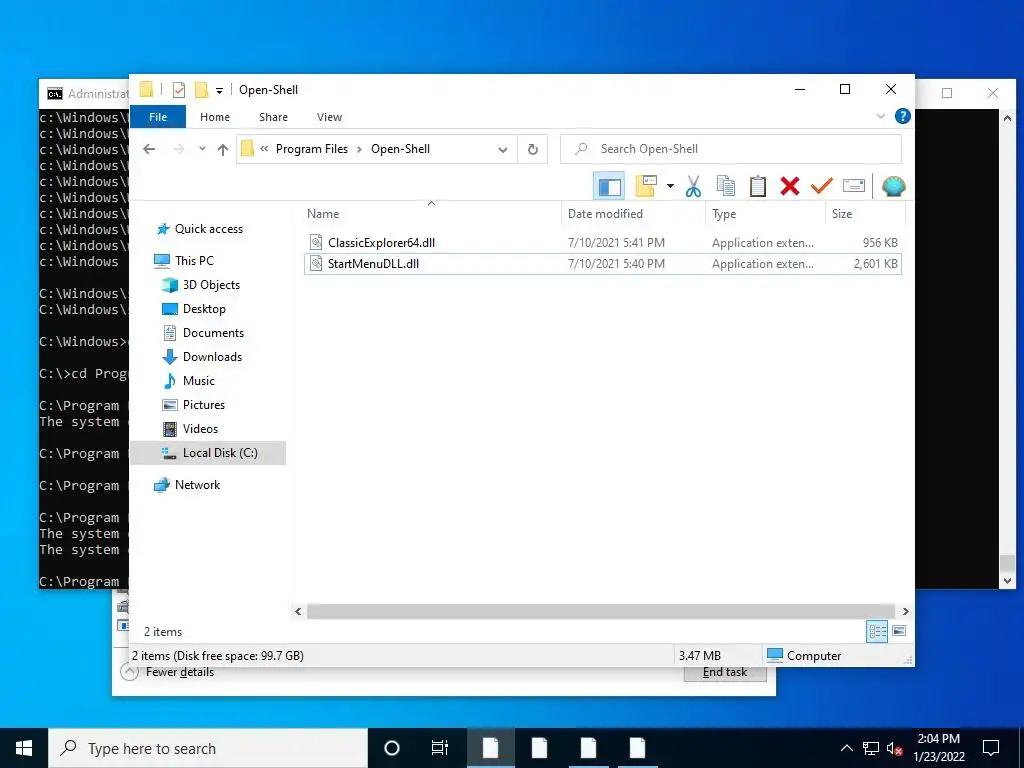Click Open-Shell breadcrumb in address bar
The width and height of the screenshot is (1024, 768).
tap(400, 149)
